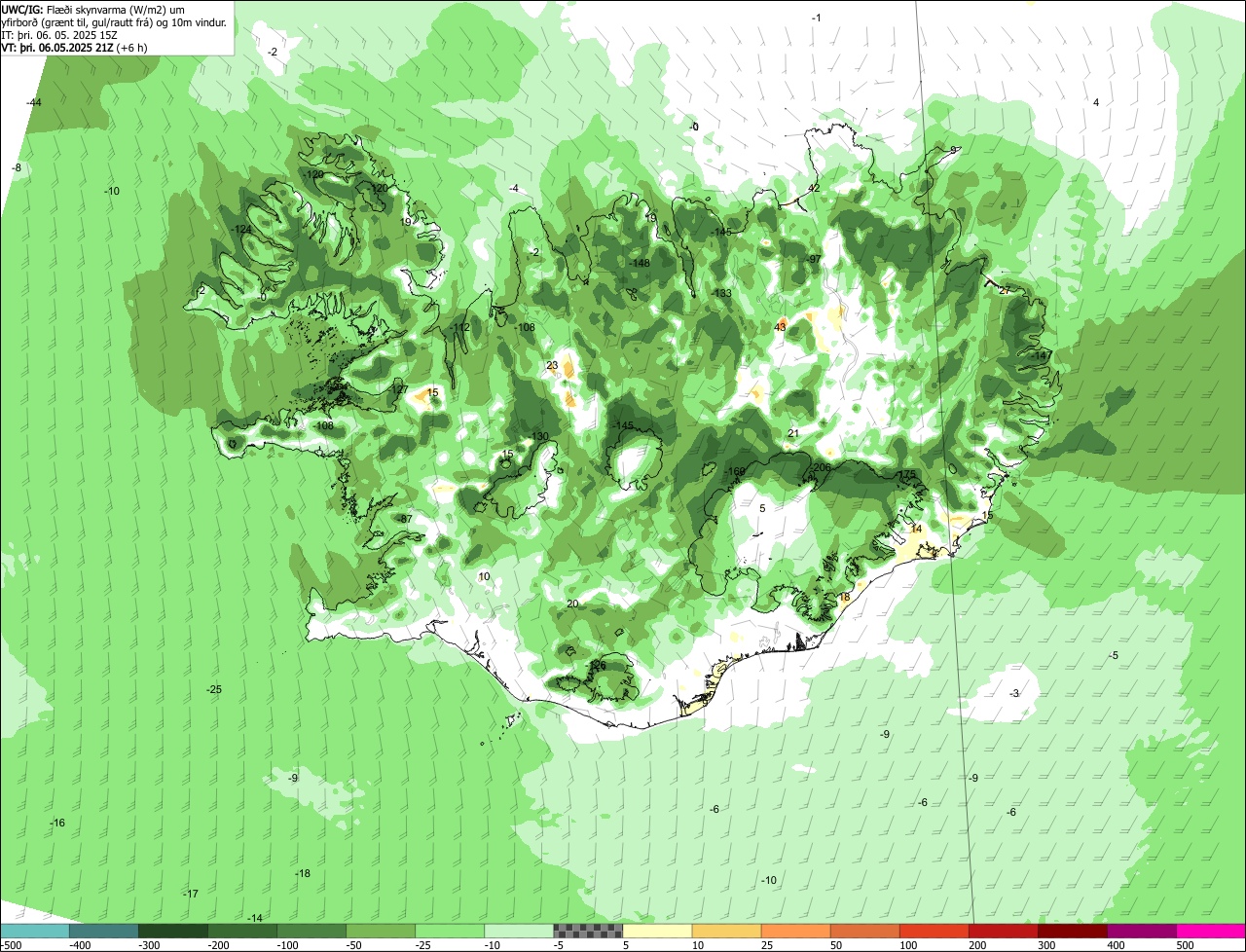Click the teal swatch between -400 and -300
This screenshot has width=1246, height=952.
click(103, 932)
